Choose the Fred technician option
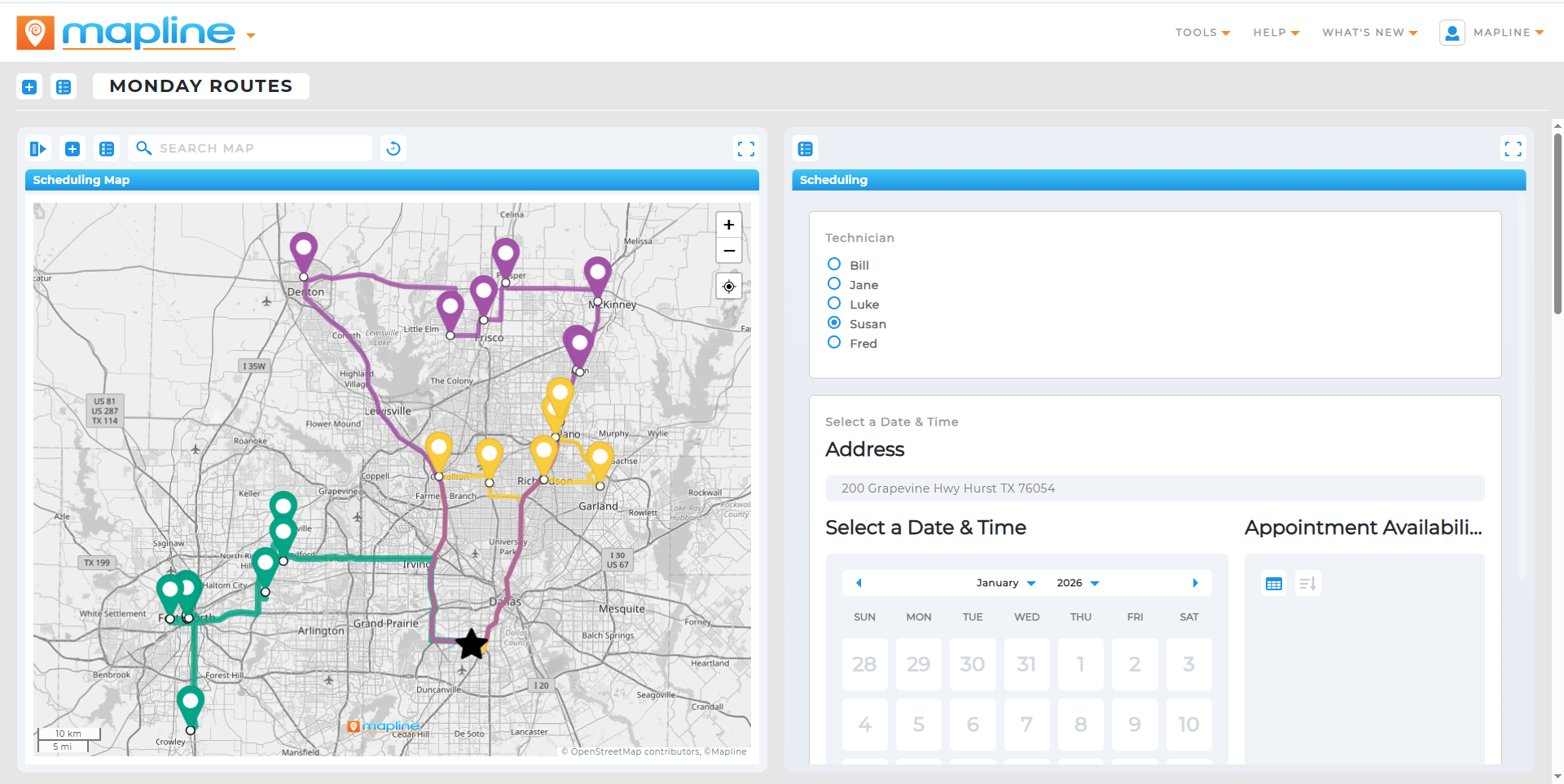Image resolution: width=1564 pixels, height=784 pixels. pyautogui.click(x=834, y=343)
